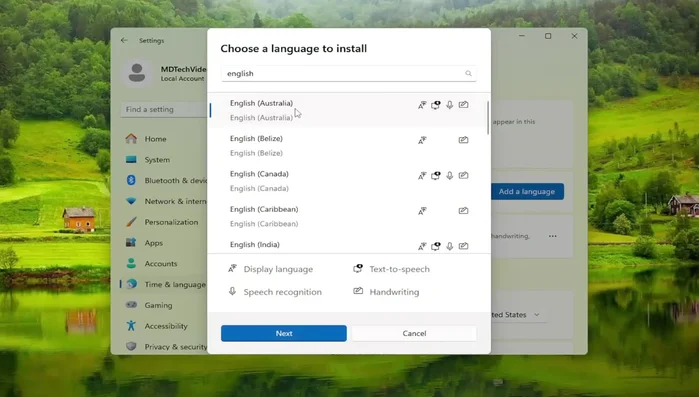Viewport: 699px width, 397px height.
Task: Click the user profile avatar in Settings
Action: point(137,73)
